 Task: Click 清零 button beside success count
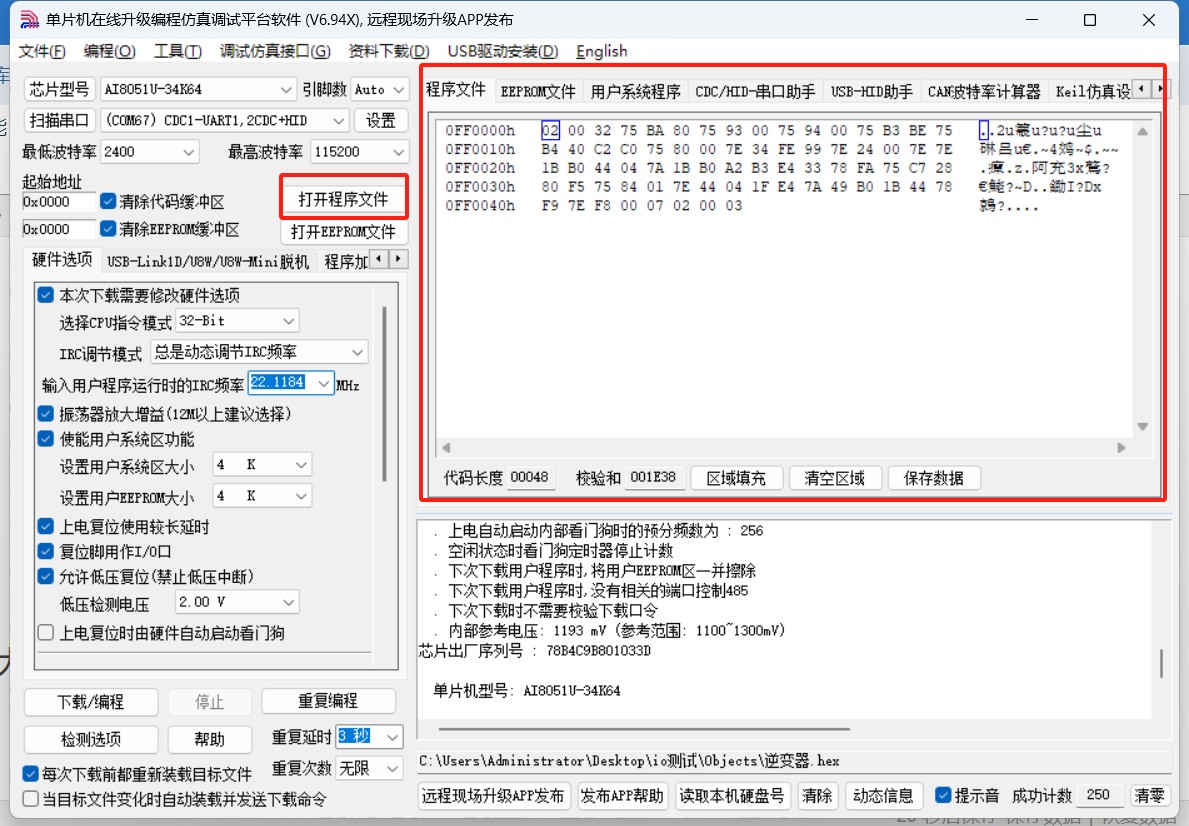click(1149, 795)
